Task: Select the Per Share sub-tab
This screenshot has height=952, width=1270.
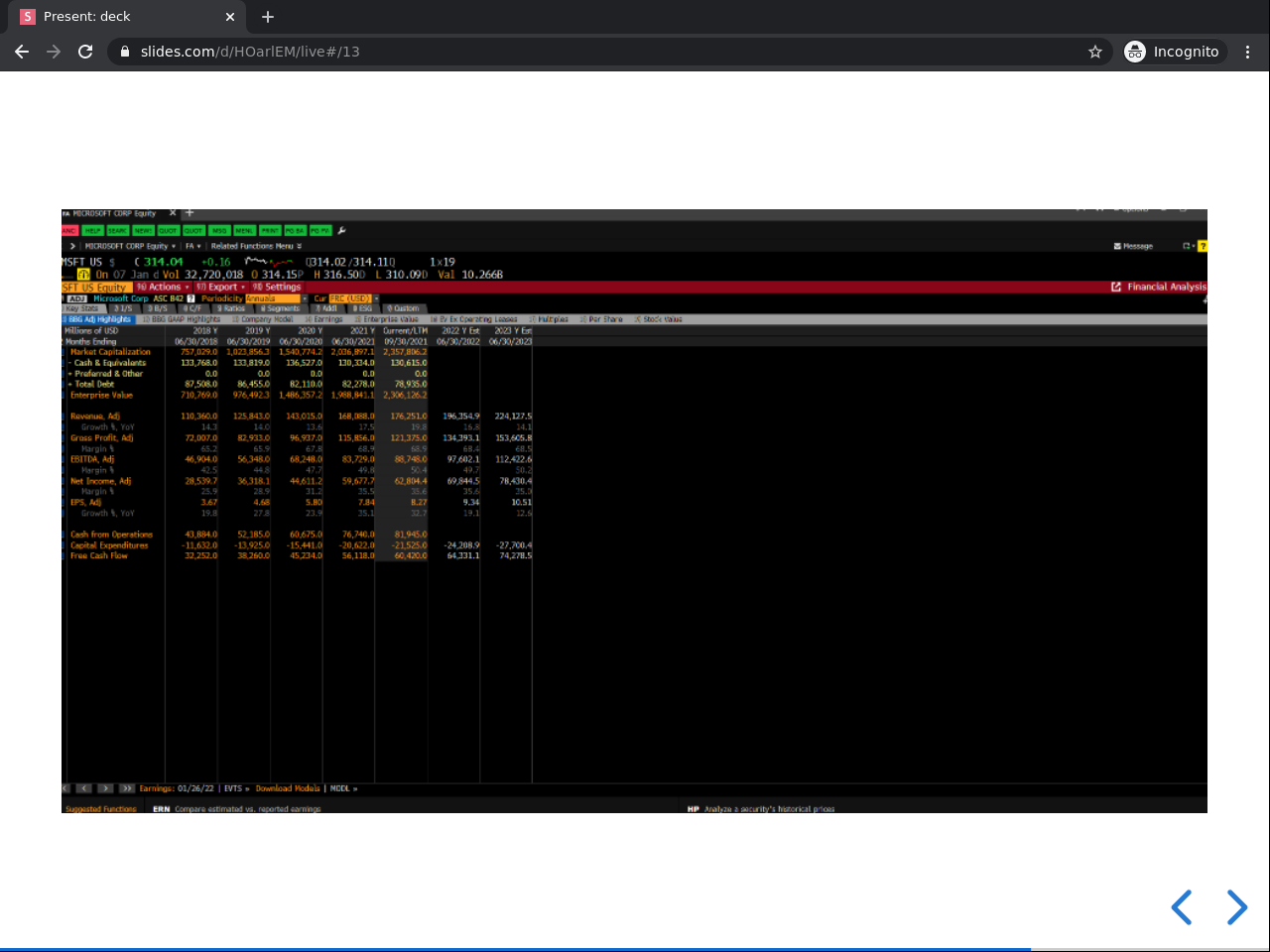Action: pyautogui.click(x=602, y=319)
